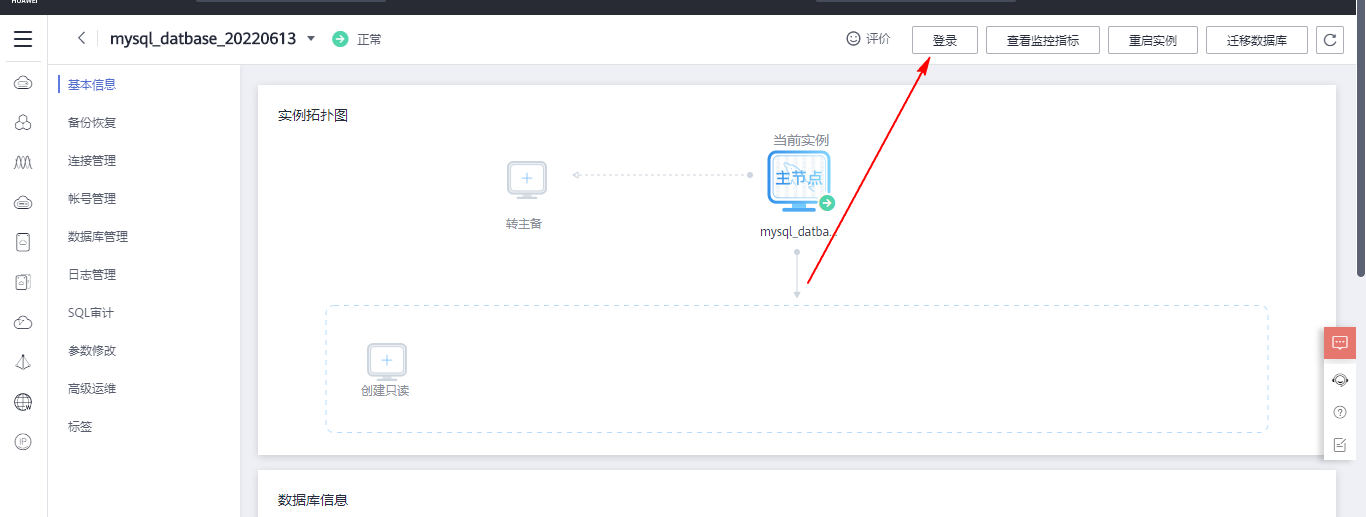This screenshot has height=517, width=1366.
Task: Open the three-circles cluster service icon
Action: (x=23, y=122)
